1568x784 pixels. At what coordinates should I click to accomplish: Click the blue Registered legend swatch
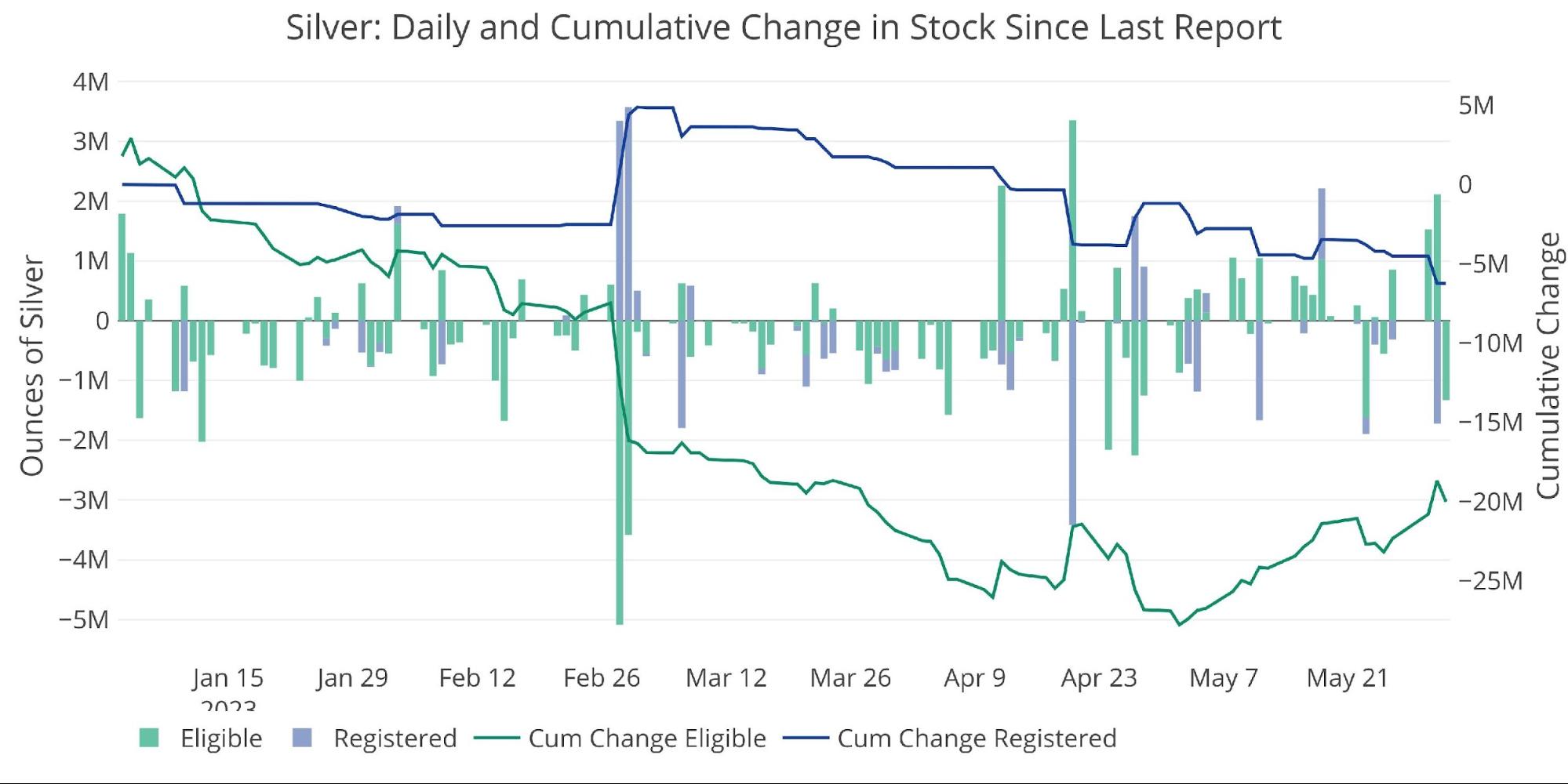point(302,738)
